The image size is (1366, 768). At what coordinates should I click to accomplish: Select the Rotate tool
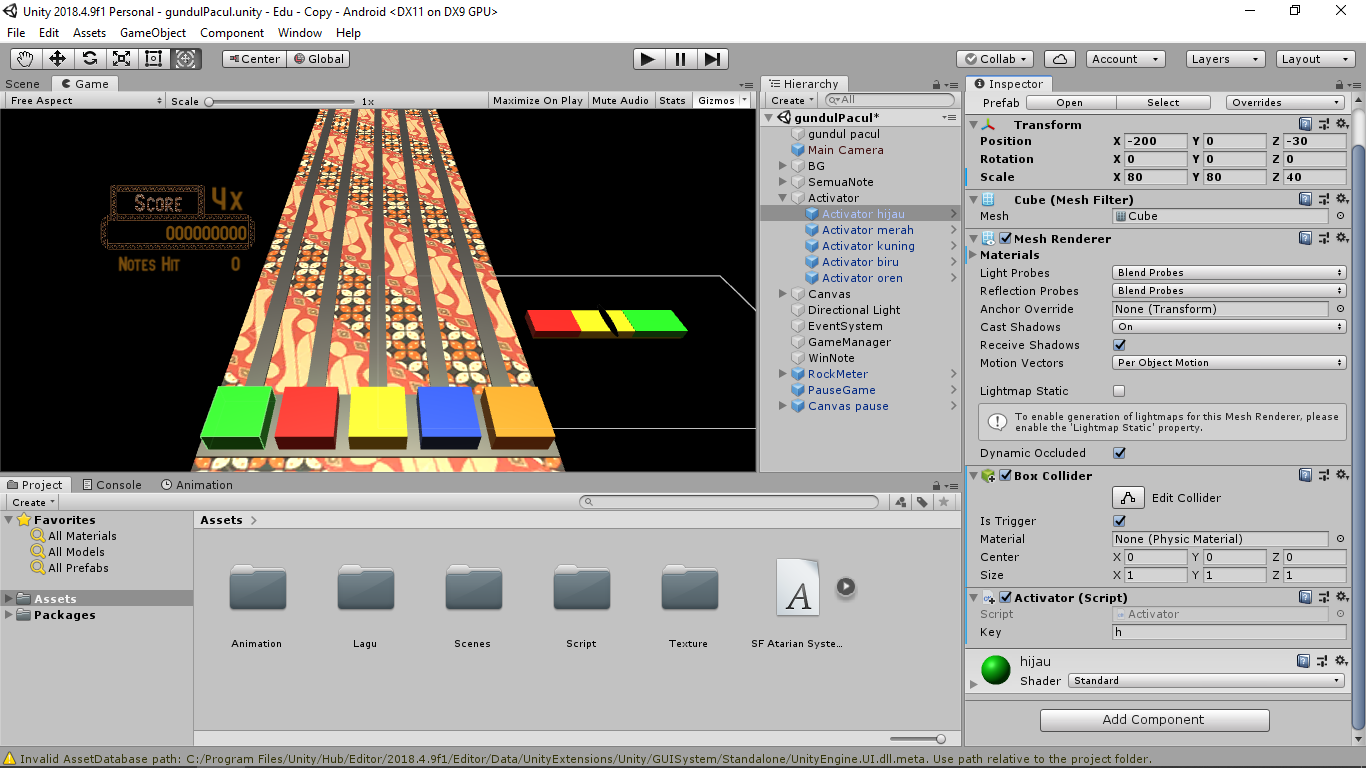pyautogui.click(x=89, y=59)
